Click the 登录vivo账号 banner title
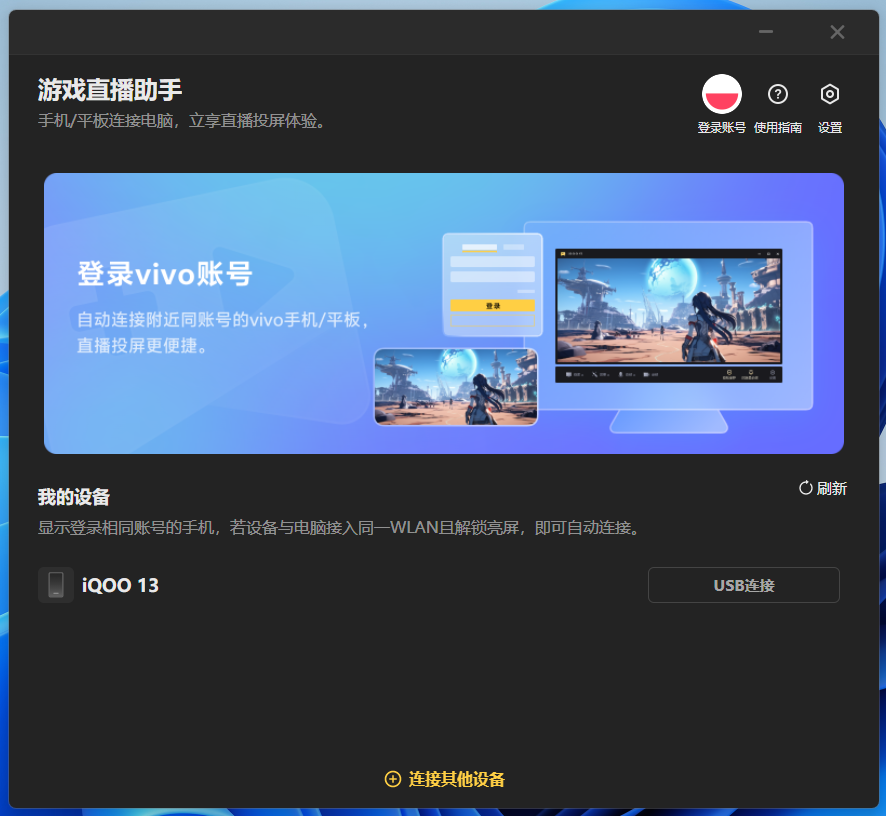 point(165,274)
